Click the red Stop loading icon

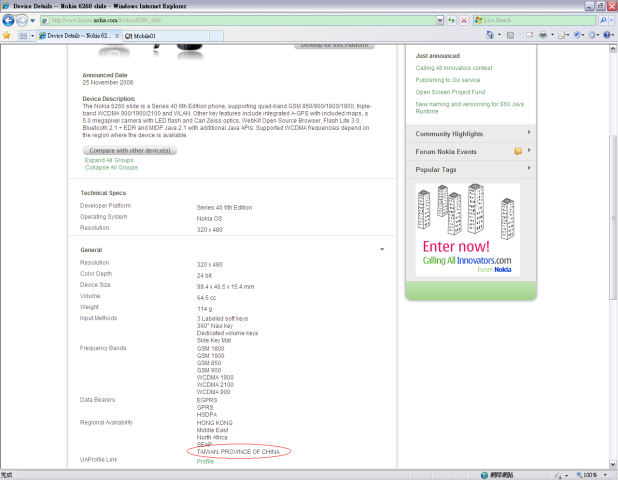coord(464,20)
